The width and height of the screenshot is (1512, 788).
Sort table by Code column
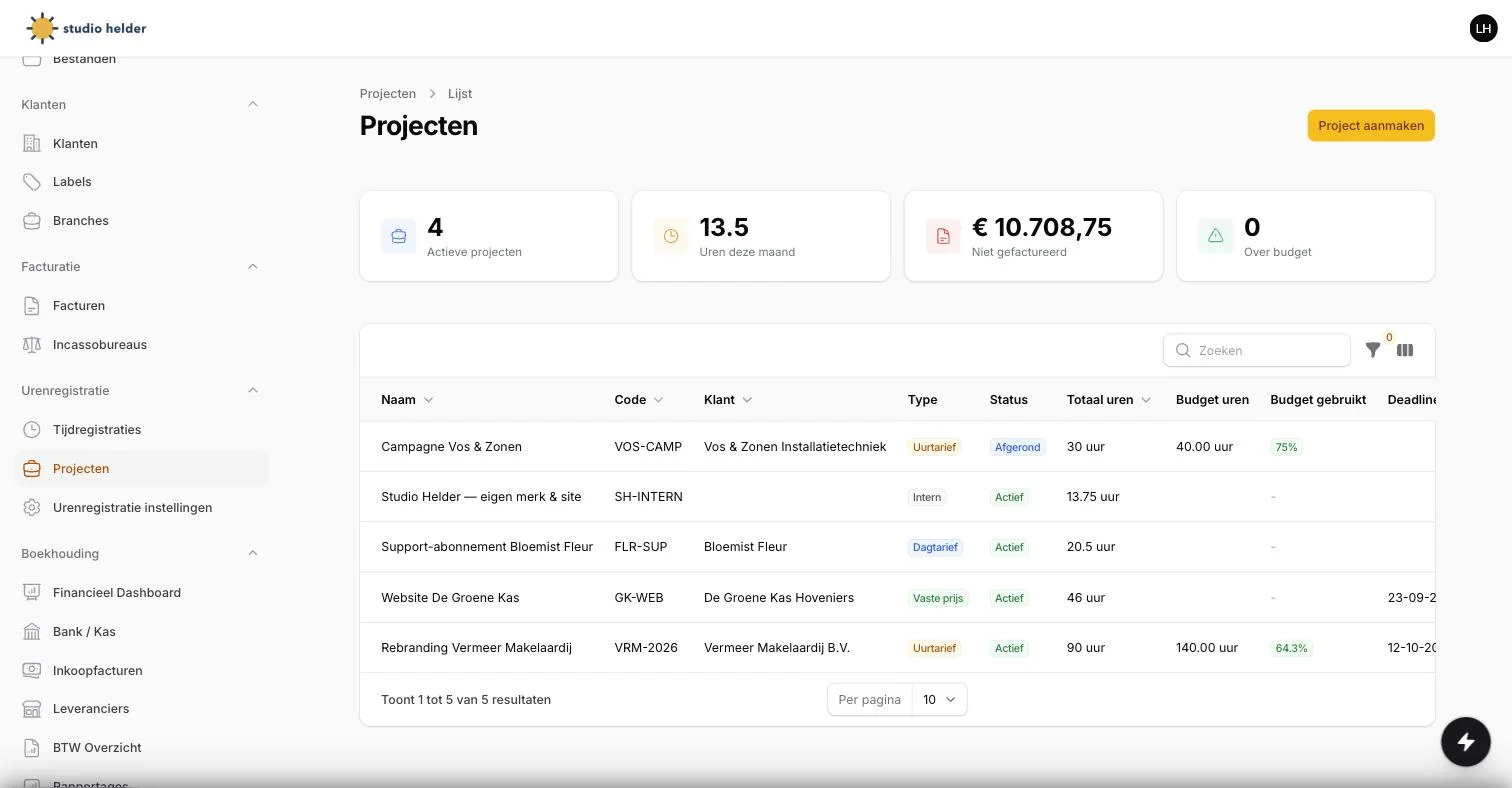click(x=639, y=400)
